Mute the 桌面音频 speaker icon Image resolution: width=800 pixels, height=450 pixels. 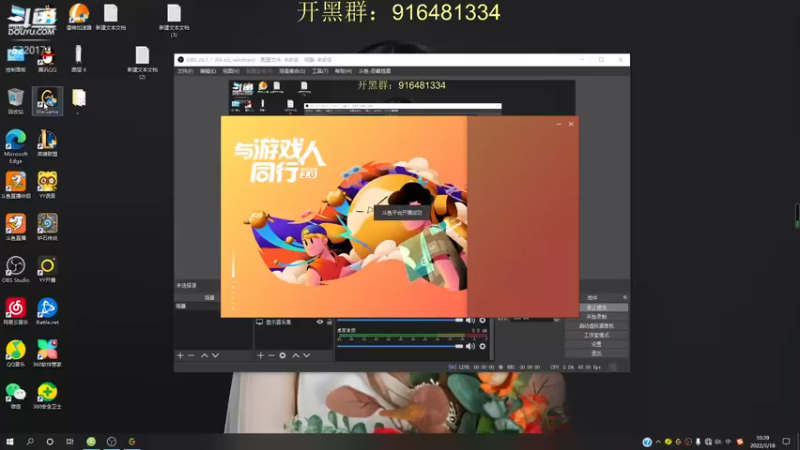[470, 346]
